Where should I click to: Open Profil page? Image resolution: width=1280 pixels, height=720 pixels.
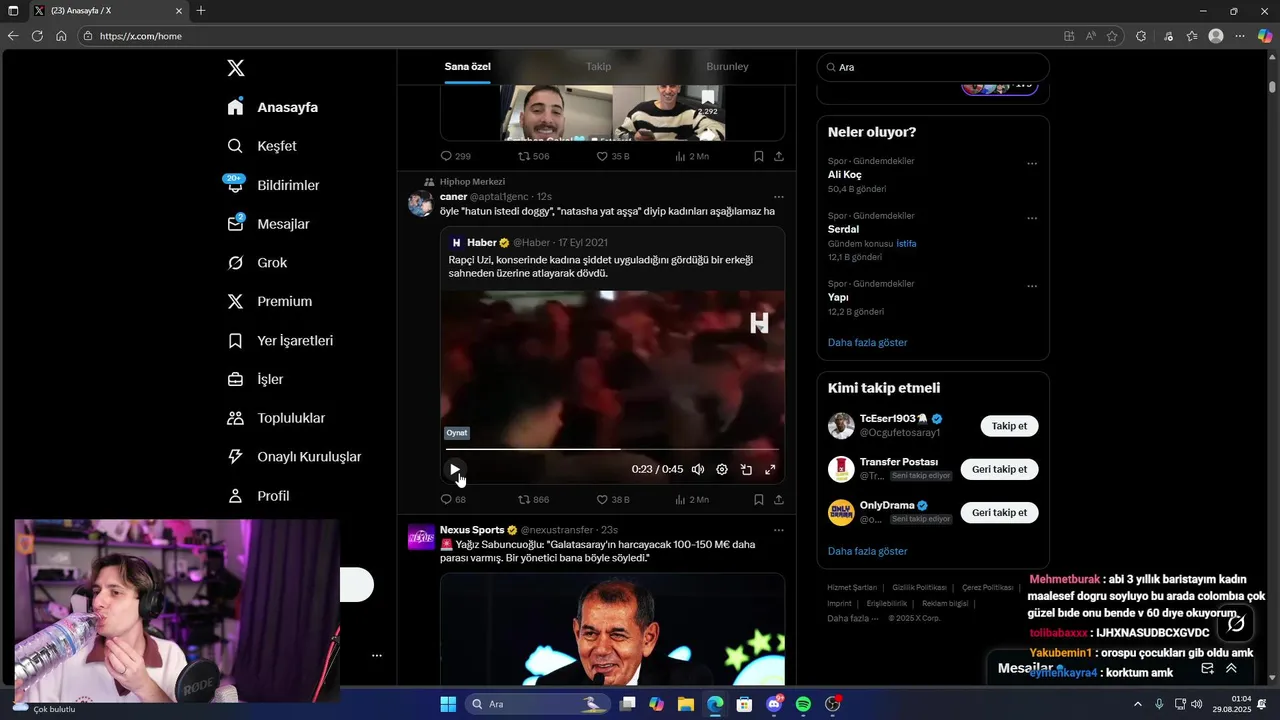(x=259, y=496)
